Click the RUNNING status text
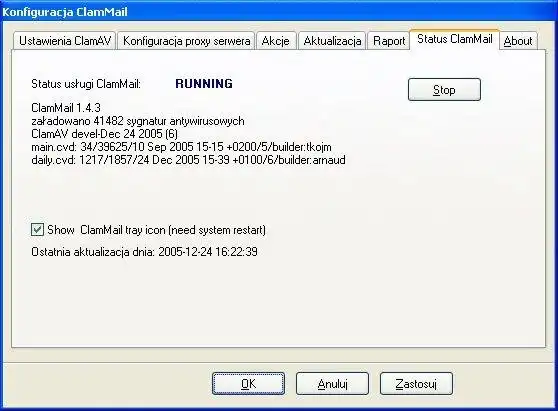The width and height of the screenshot is (558, 411). (x=204, y=84)
